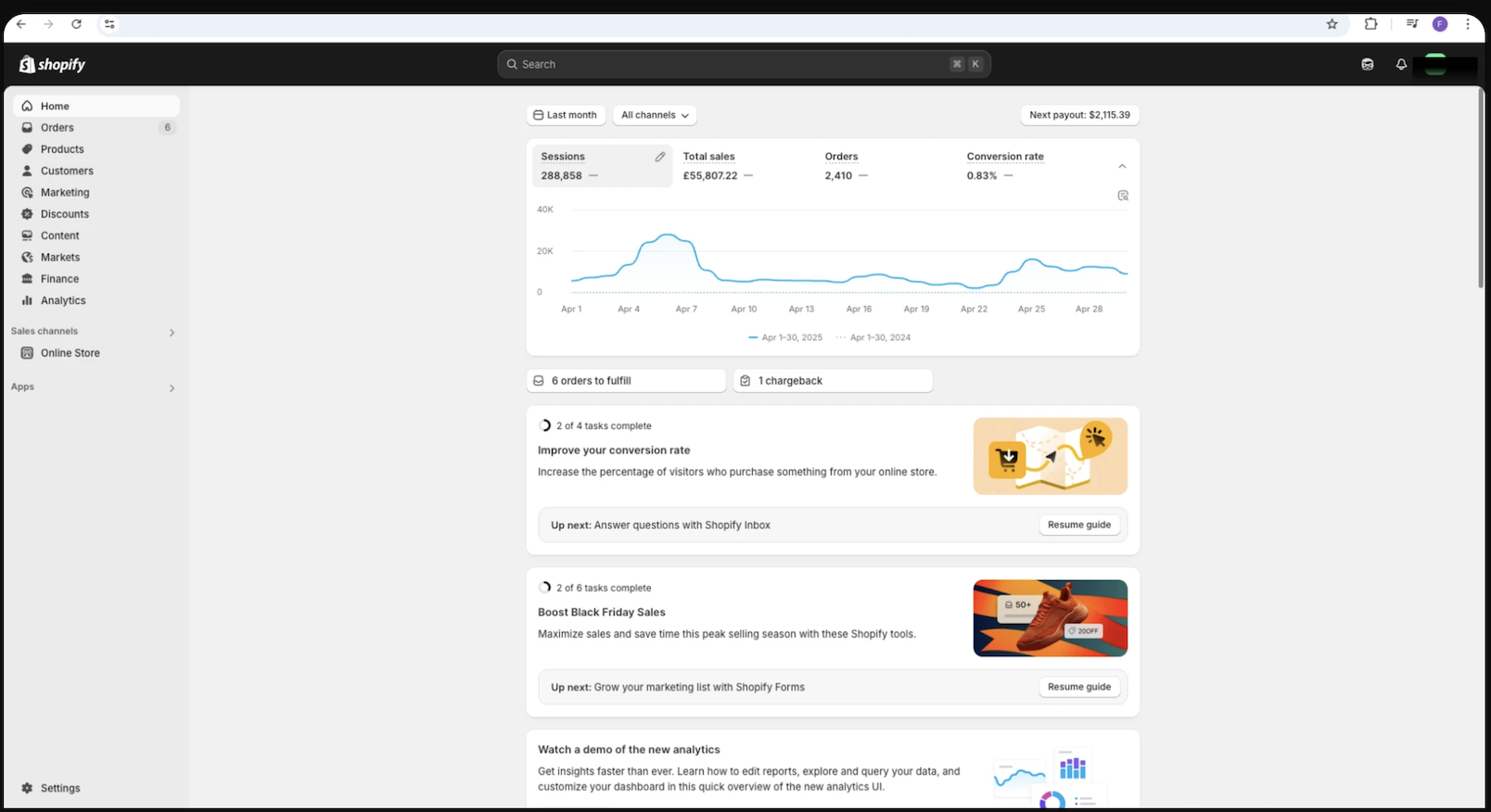Click the browser back arrow
The height and width of the screenshot is (812, 1491).
point(21,24)
